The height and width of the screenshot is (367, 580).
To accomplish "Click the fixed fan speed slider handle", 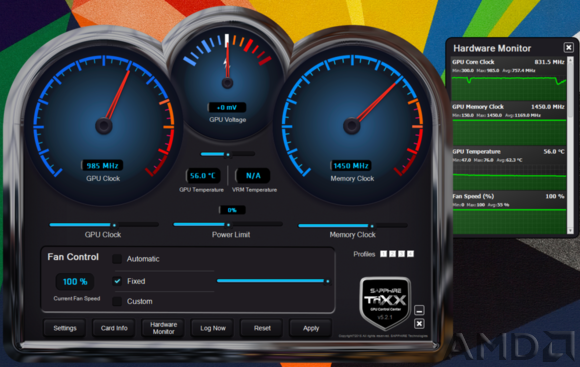I will point(327,281).
